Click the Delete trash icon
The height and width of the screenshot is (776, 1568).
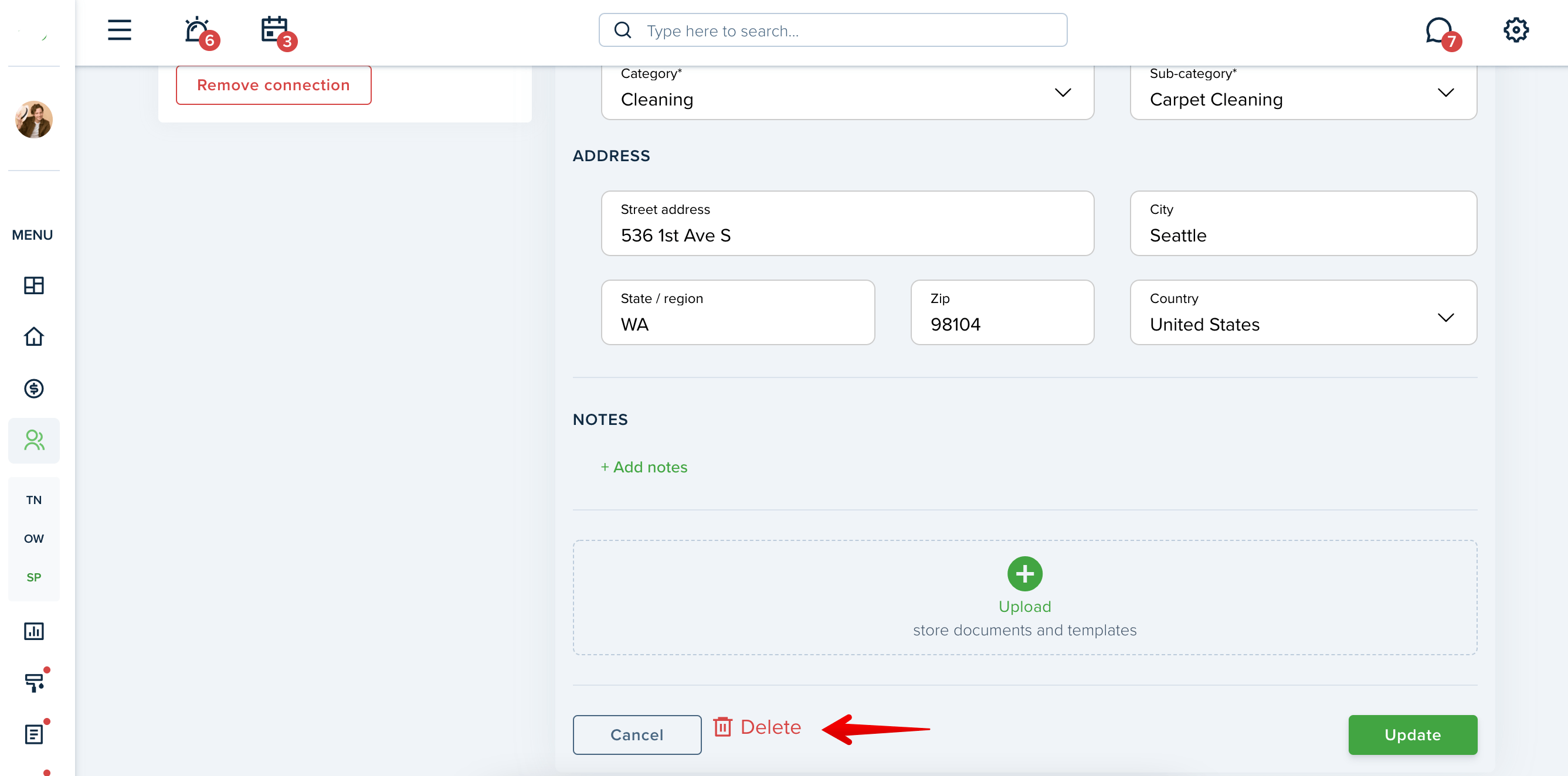point(722,727)
